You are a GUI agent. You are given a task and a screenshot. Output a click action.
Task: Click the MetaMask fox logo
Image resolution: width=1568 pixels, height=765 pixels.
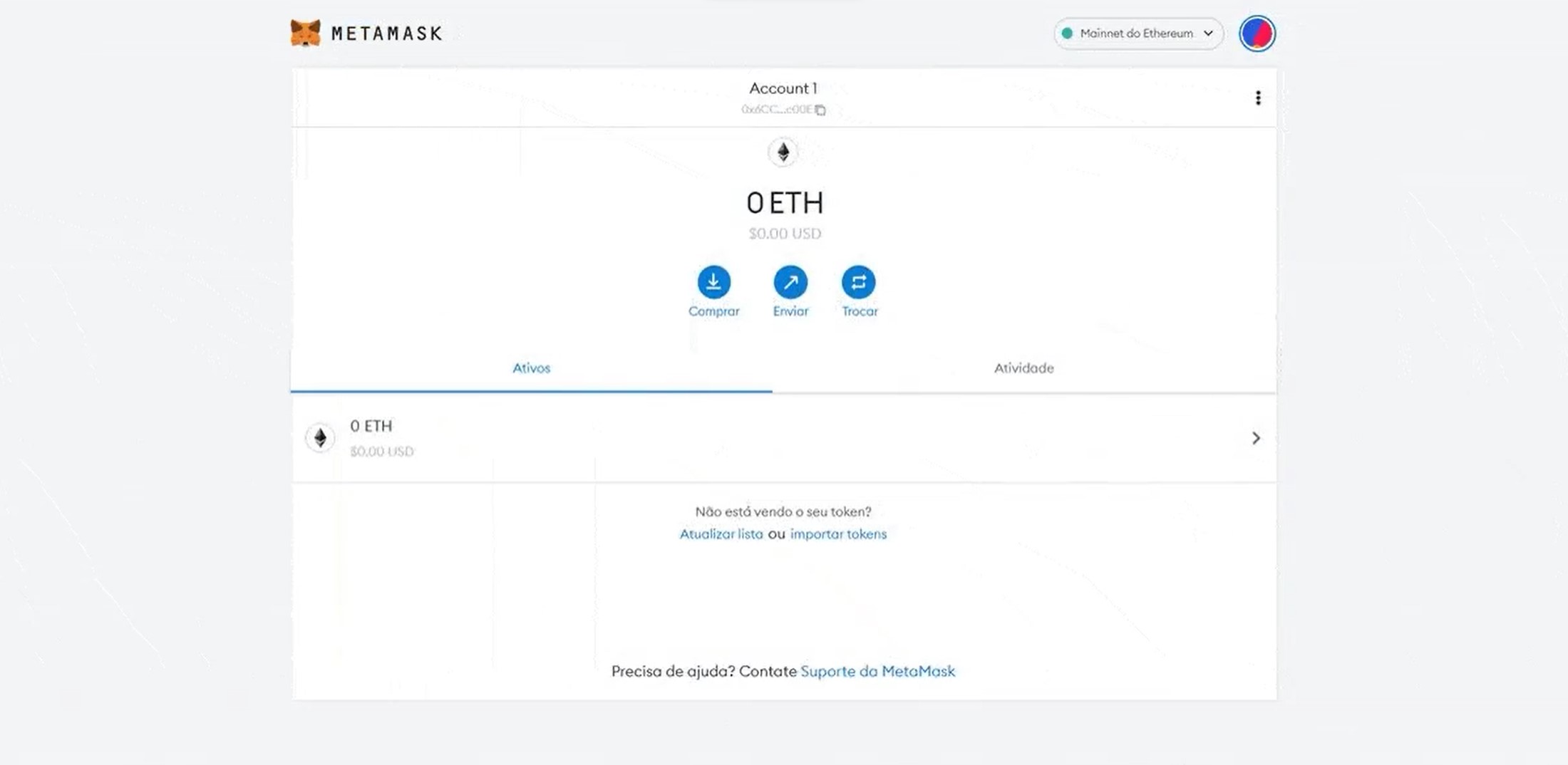(x=306, y=33)
